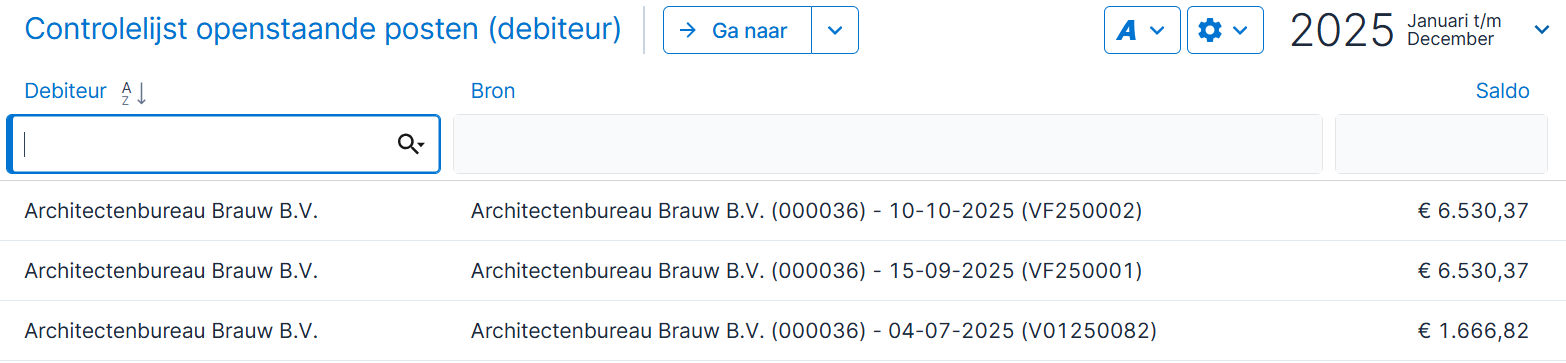Image resolution: width=1566 pixels, height=363 pixels.
Task: Open the row with invoice V01250082
Action: [783, 331]
